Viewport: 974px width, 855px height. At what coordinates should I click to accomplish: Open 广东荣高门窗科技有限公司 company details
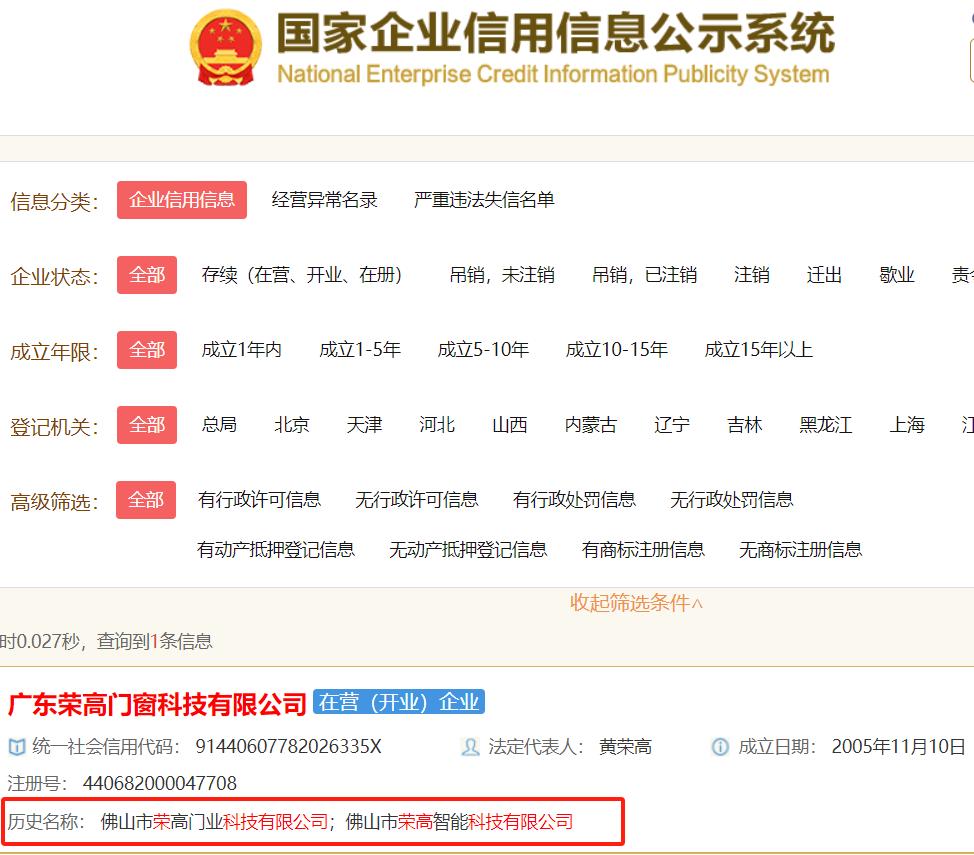152,703
